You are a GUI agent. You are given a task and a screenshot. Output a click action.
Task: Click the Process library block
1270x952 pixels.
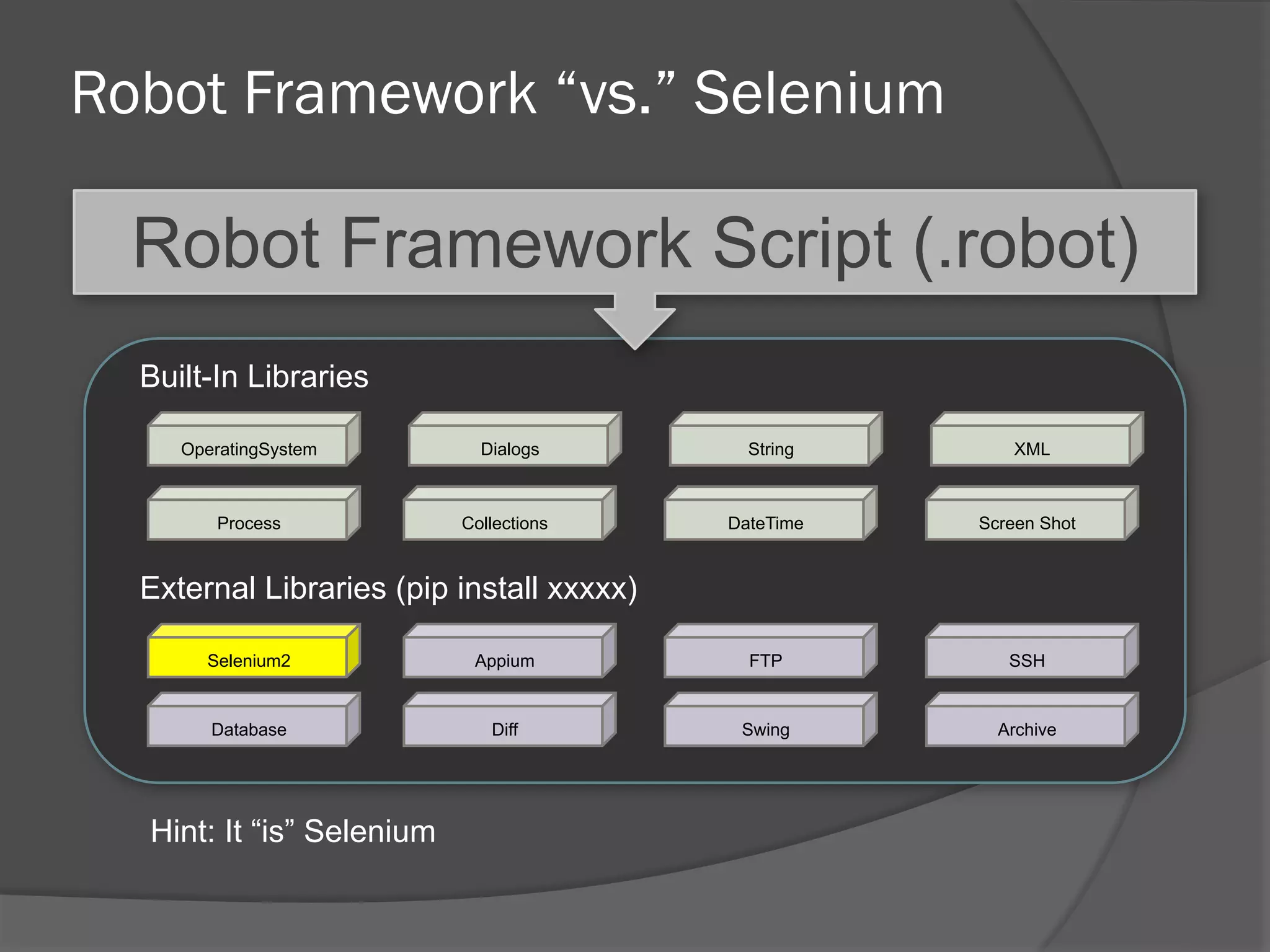249,522
